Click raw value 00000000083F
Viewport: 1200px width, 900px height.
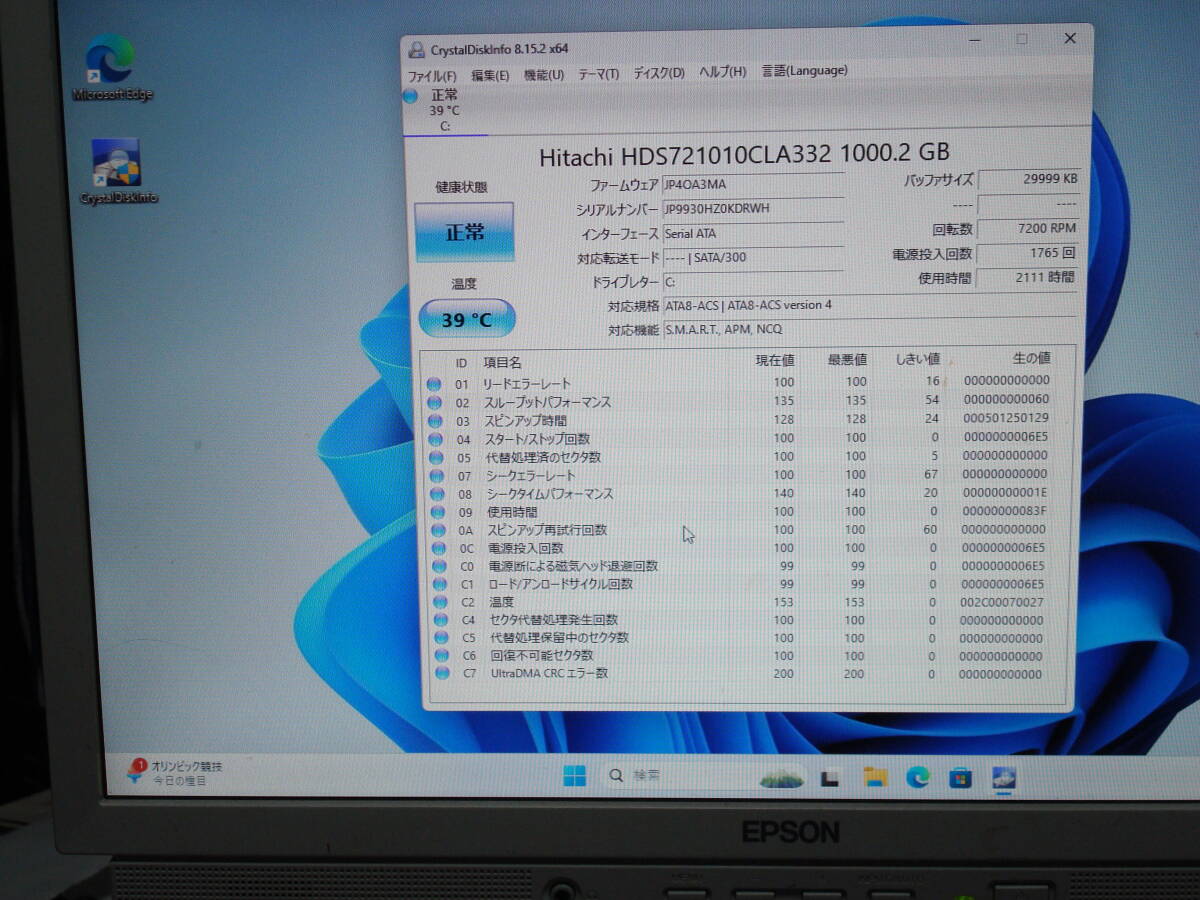tap(1005, 511)
